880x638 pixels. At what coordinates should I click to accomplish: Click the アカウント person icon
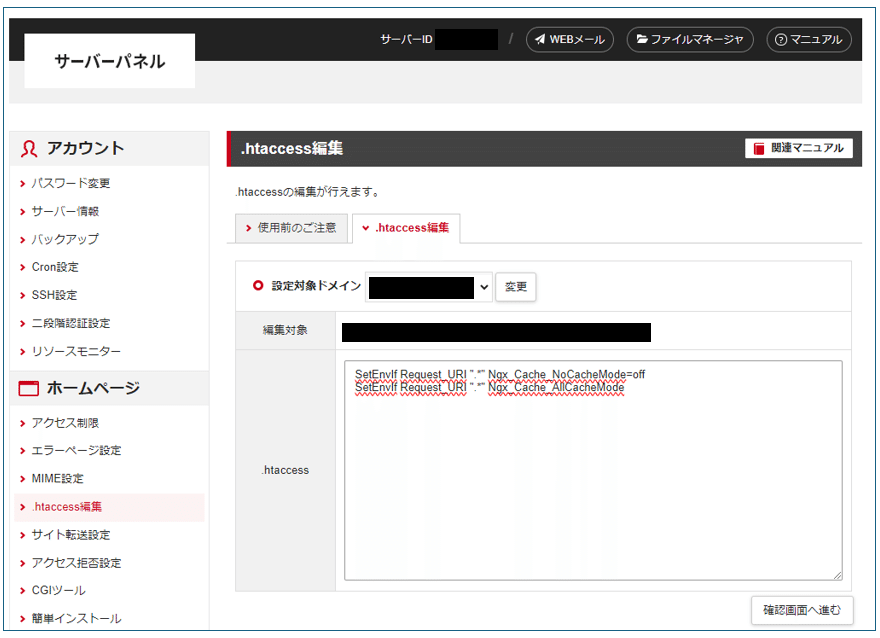pos(29,149)
